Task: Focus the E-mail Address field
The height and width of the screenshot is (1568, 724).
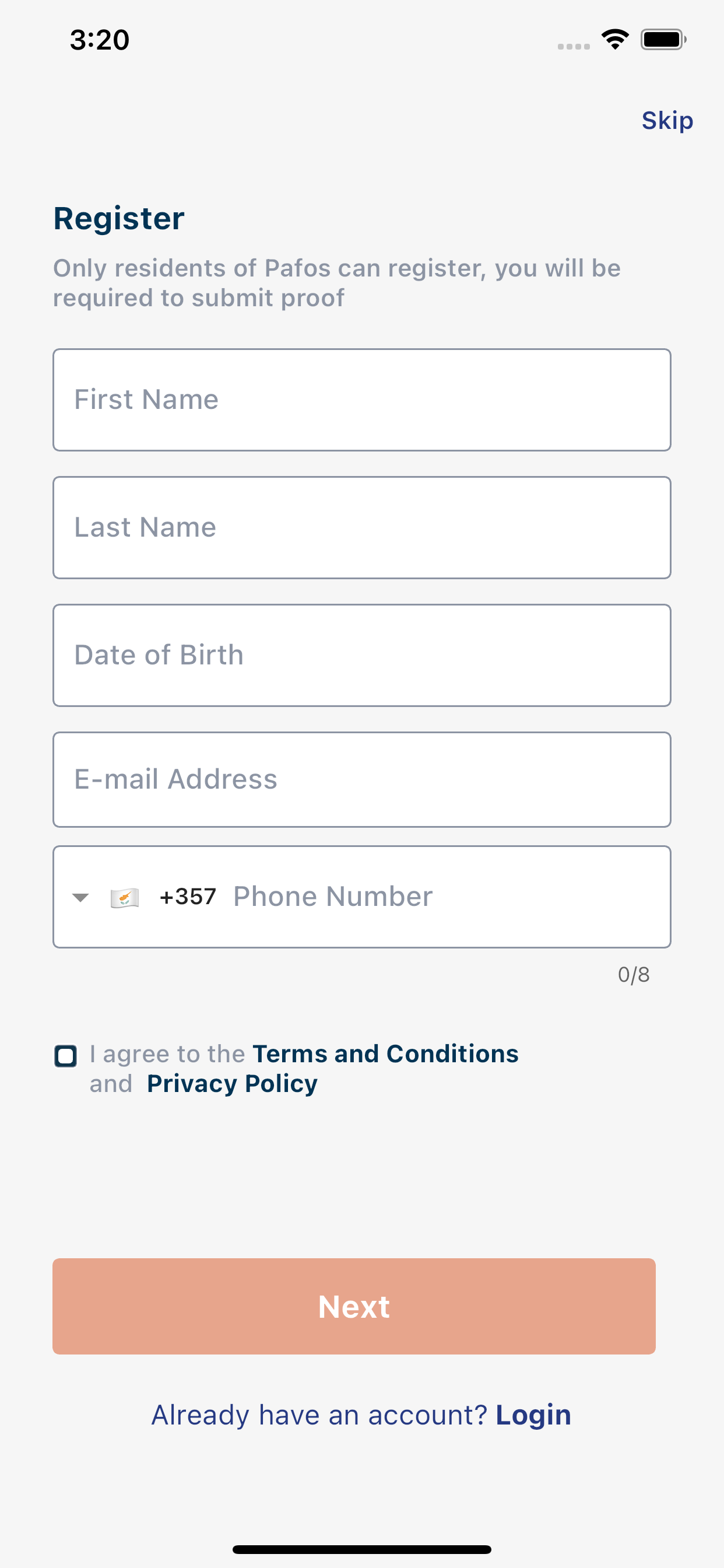Action: pos(361,780)
